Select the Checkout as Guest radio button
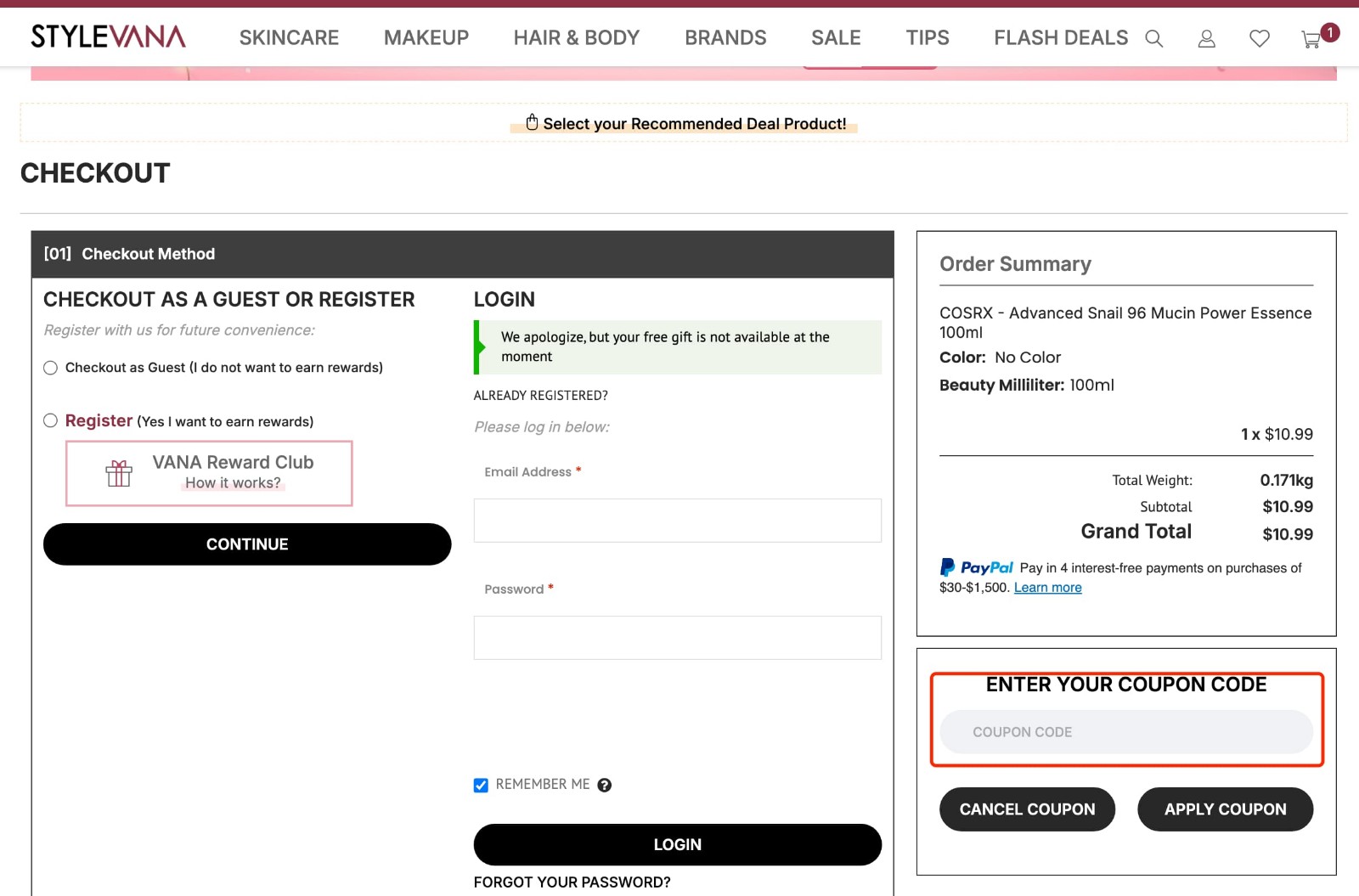 tap(50, 368)
